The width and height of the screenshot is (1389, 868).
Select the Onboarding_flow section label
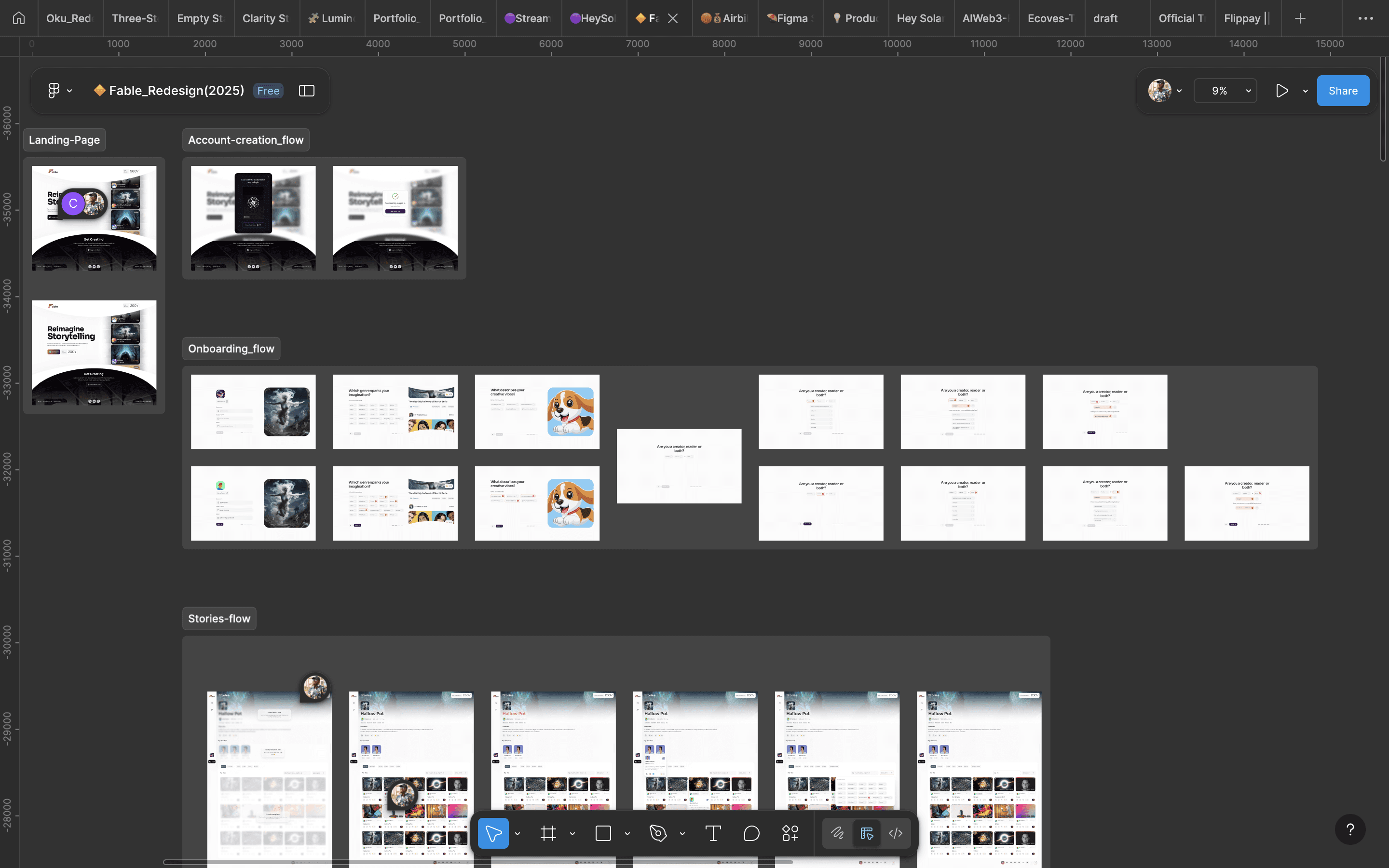(x=231, y=349)
